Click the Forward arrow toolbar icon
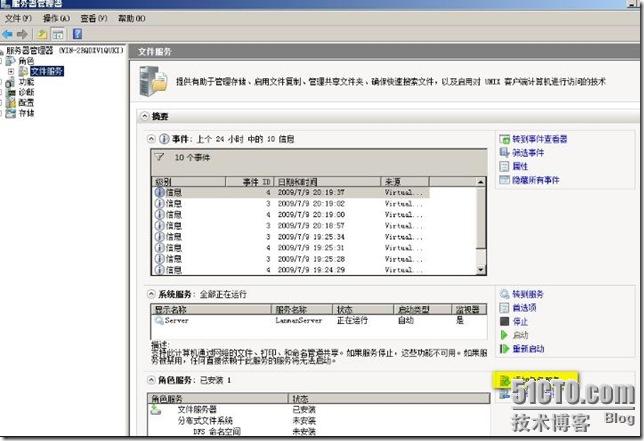The image size is (644, 441). (x=23, y=34)
